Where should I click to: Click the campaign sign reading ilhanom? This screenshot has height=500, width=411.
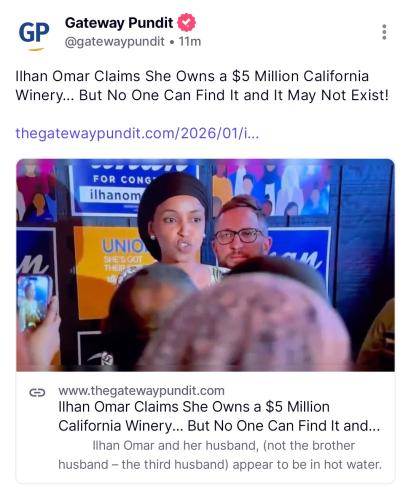click(x=113, y=195)
